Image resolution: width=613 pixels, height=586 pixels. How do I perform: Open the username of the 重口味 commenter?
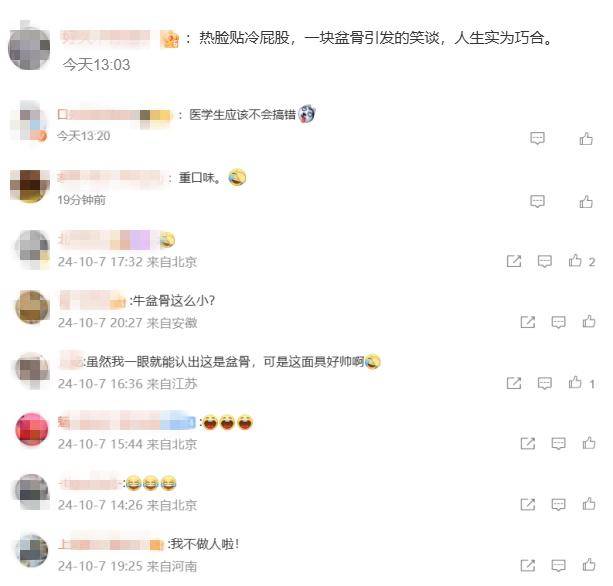coord(110,177)
